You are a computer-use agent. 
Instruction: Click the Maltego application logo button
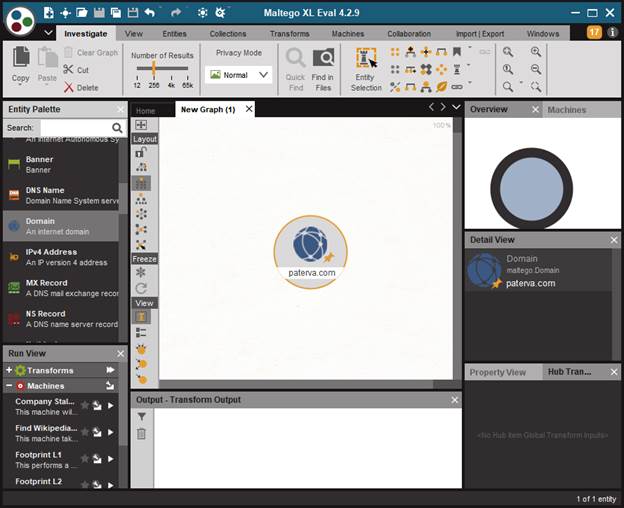21,19
